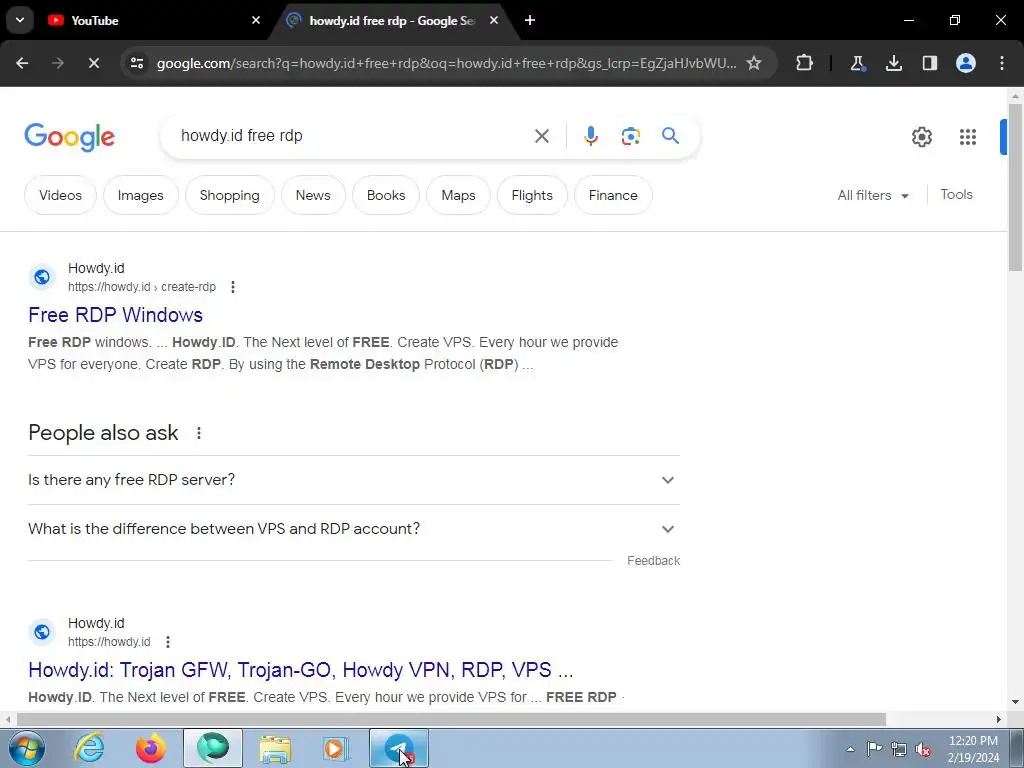
Task: Expand "Is there any free RDP server?"
Action: coord(354,480)
